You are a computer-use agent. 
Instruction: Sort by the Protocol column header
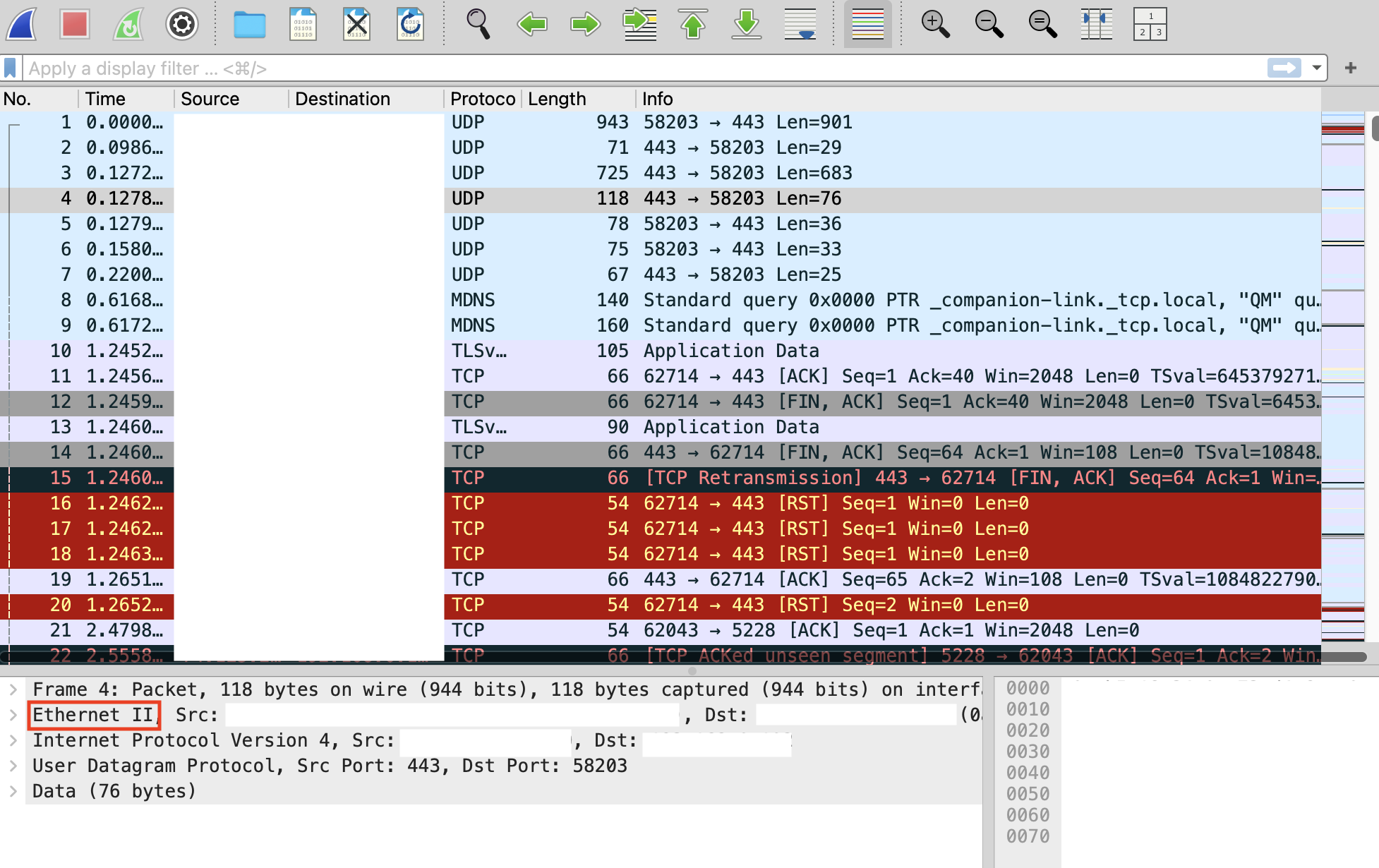click(483, 99)
